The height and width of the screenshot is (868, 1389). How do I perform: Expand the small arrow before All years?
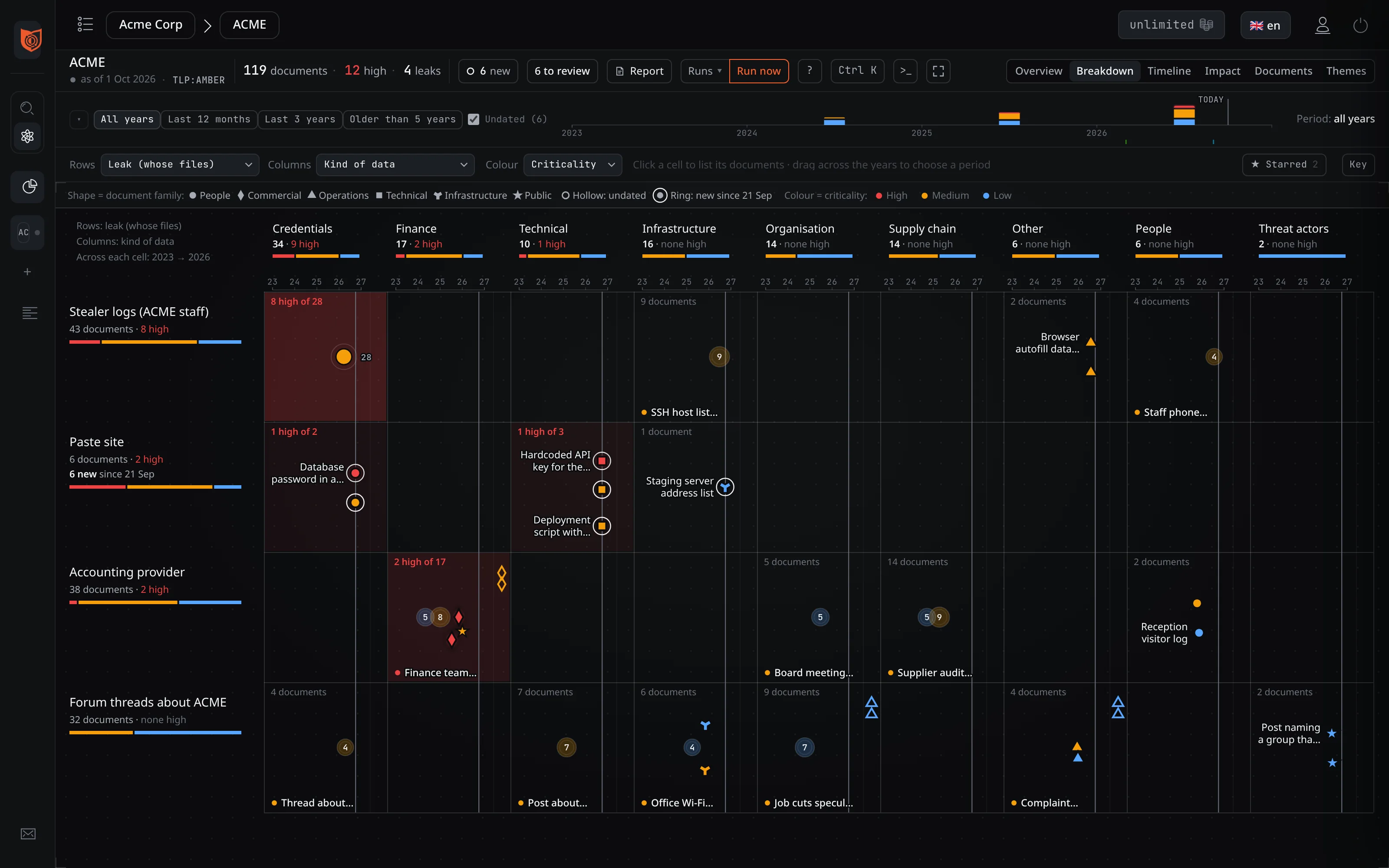pyautogui.click(x=79, y=119)
